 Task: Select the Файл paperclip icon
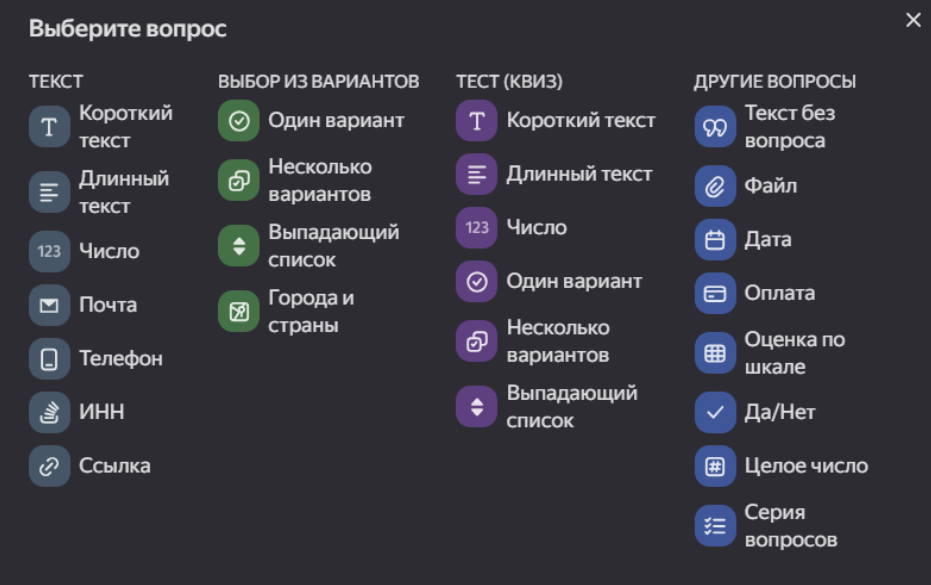pyautogui.click(x=715, y=187)
